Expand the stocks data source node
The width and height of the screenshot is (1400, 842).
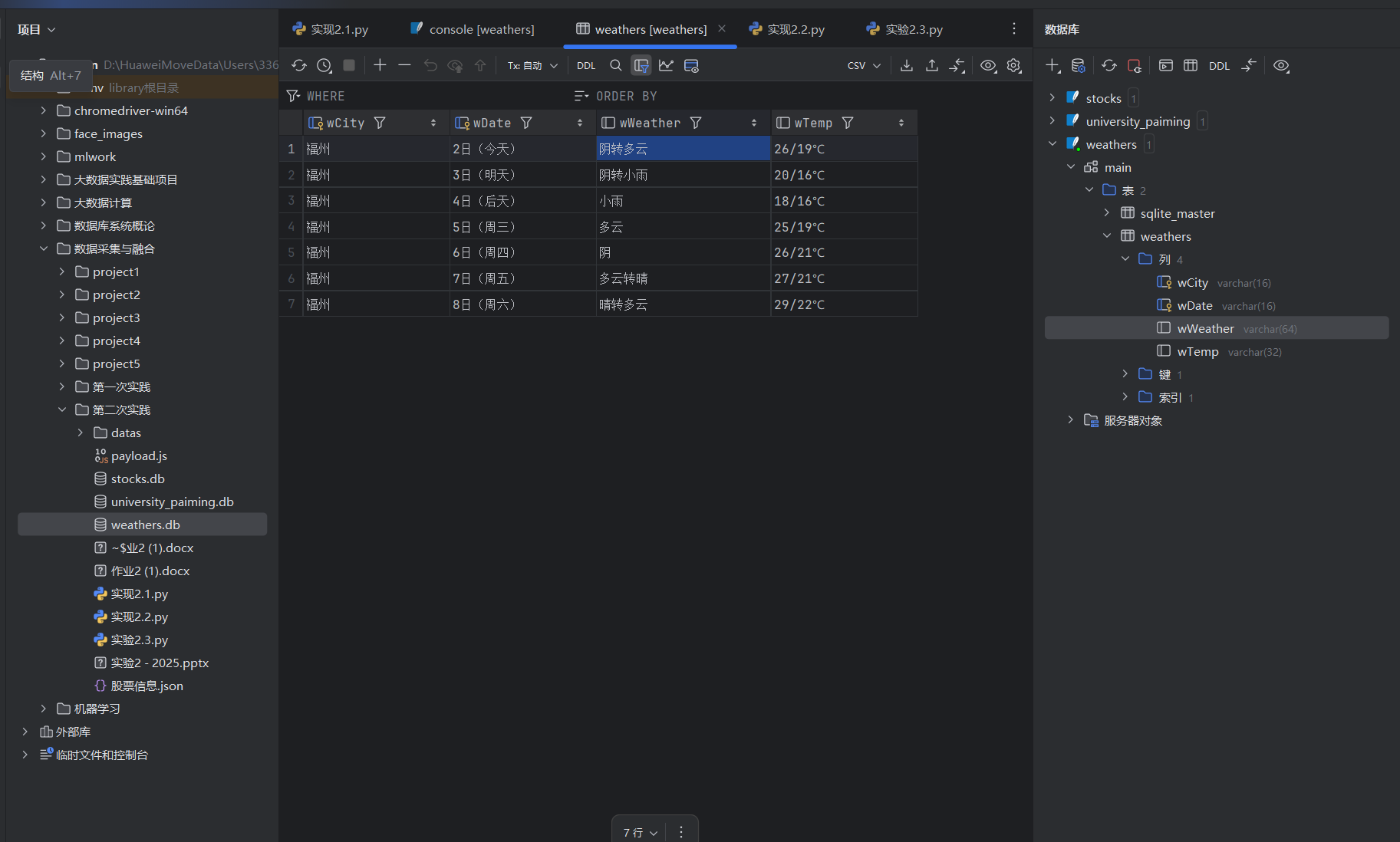1052,98
